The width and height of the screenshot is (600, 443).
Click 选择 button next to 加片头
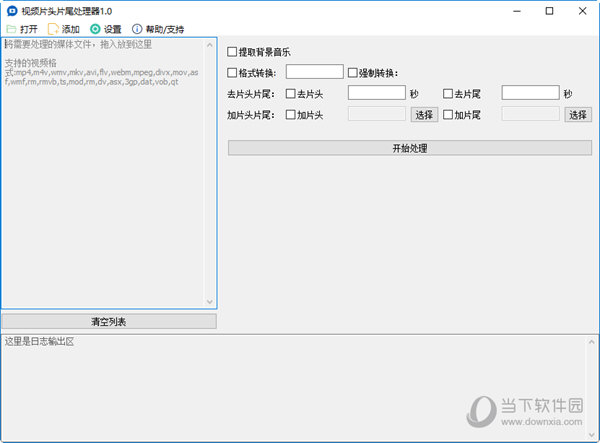[x=424, y=114]
